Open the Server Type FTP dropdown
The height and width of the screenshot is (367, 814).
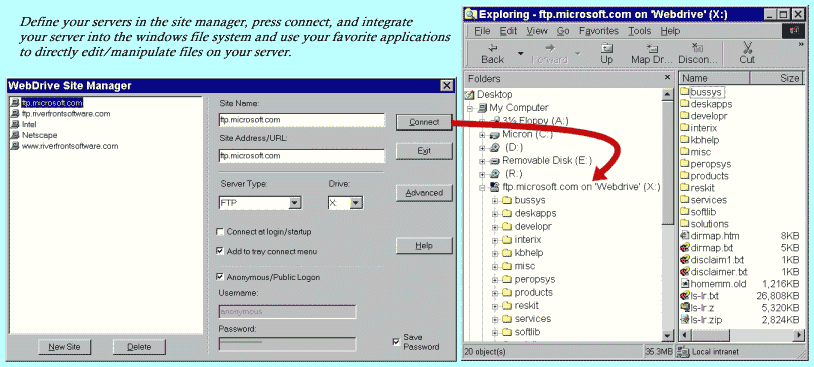click(x=295, y=203)
